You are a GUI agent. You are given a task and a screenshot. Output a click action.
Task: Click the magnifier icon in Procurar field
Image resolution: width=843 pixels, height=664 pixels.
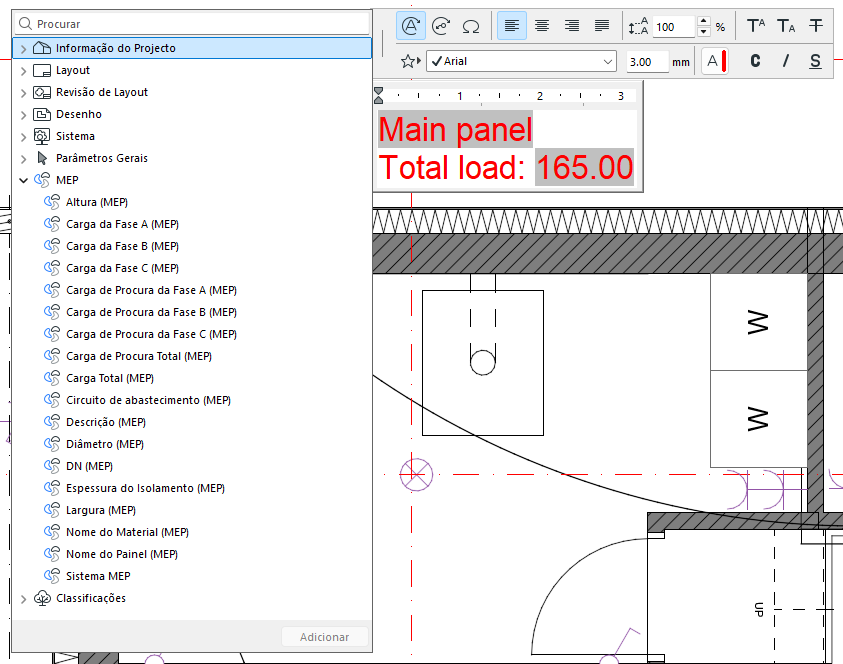pos(25,24)
